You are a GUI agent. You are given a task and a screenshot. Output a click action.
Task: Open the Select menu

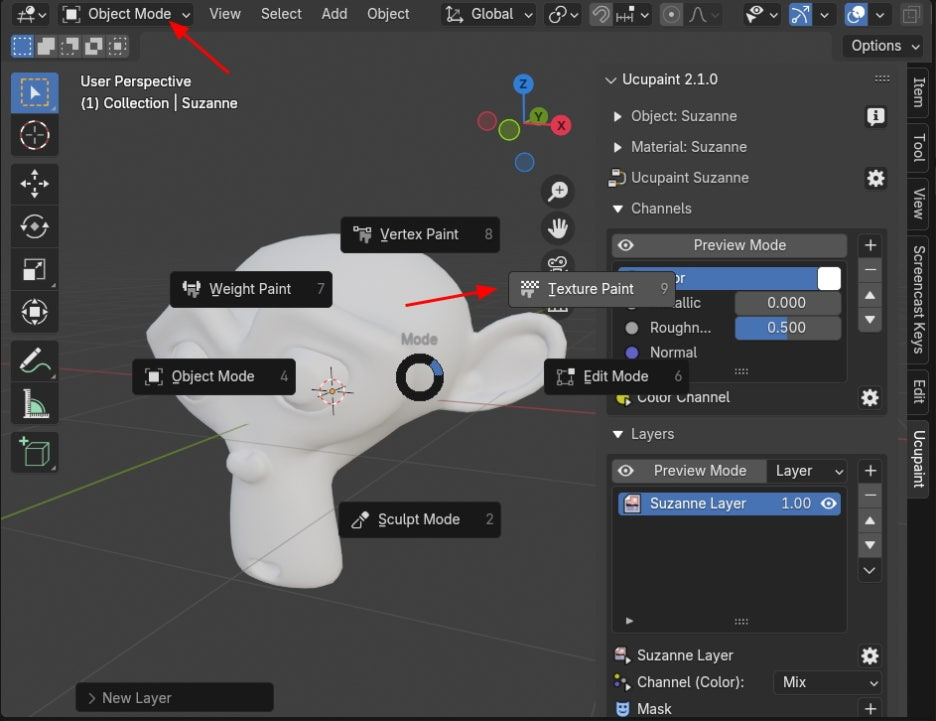click(x=281, y=14)
